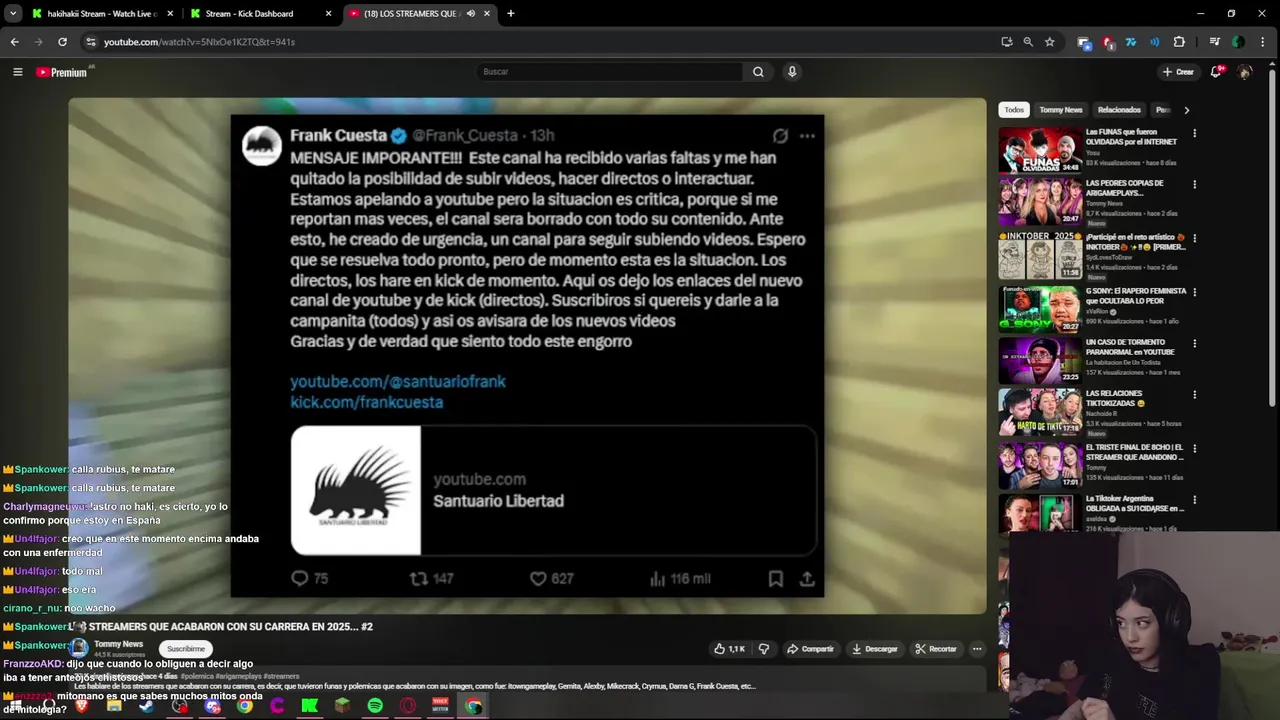The height and width of the screenshot is (720, 1280).
Task: Open options for relaciones tiktokizadas video
Action: 1194,395
